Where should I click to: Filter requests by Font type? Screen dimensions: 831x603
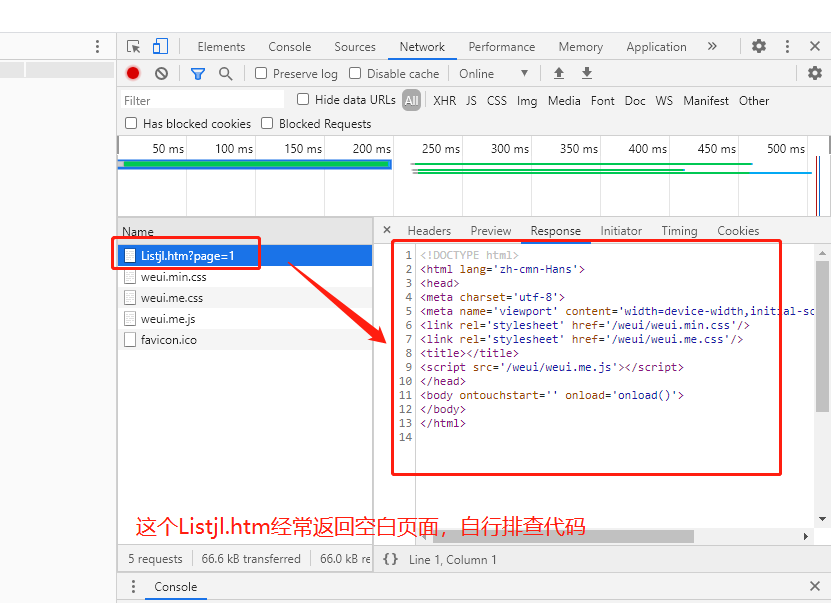603,101
